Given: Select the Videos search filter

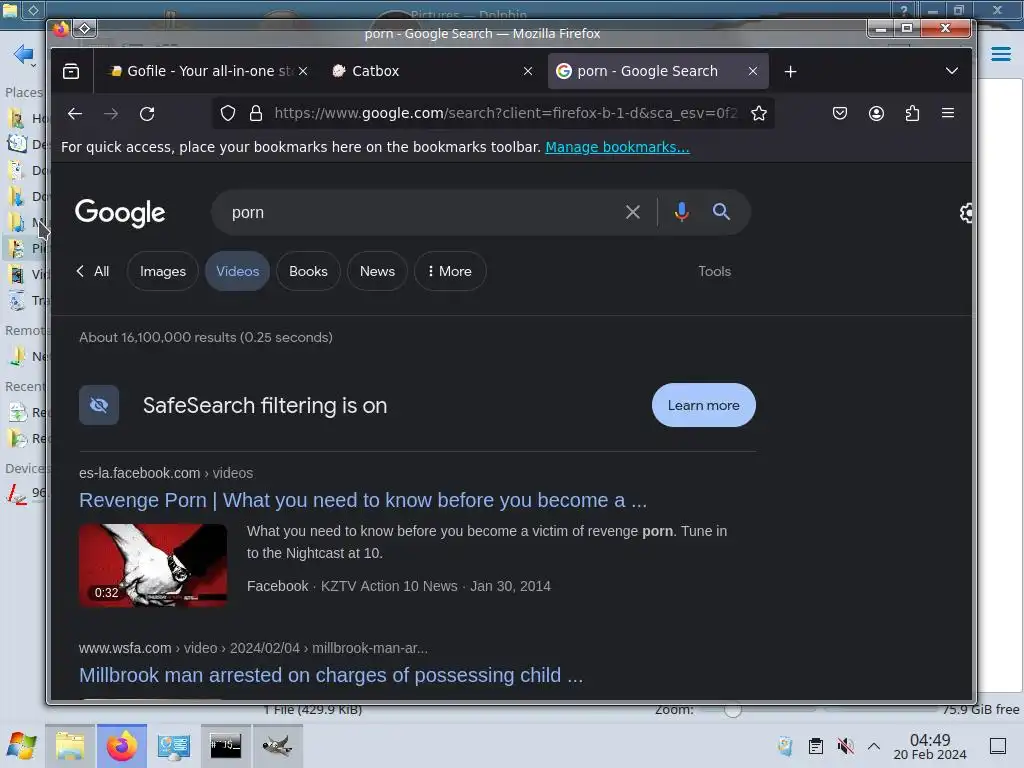Looking at the screenshot, I should point(238,271).
